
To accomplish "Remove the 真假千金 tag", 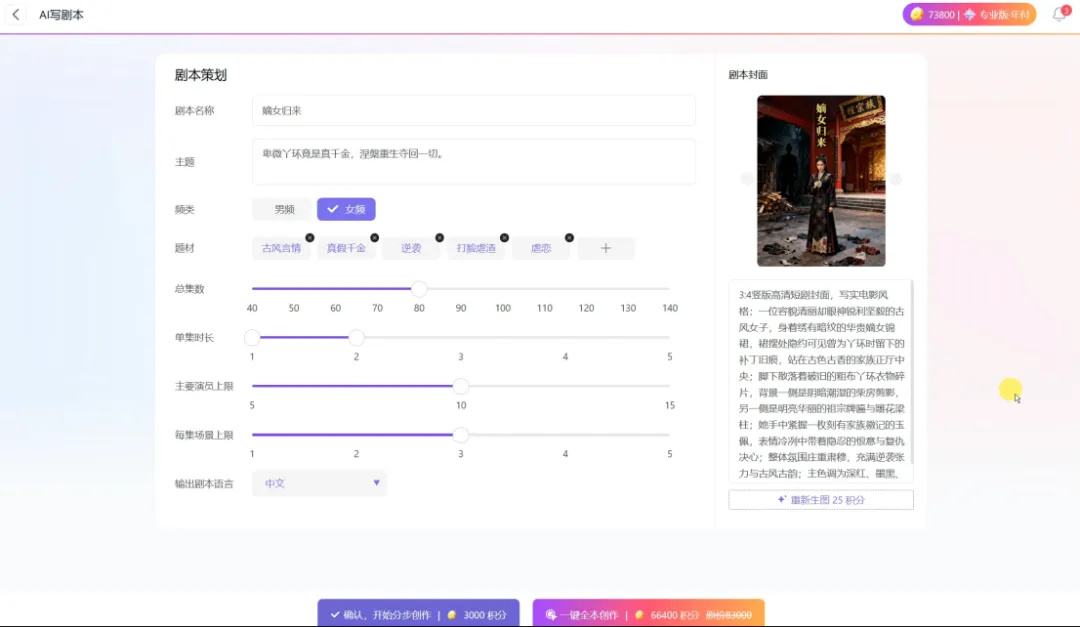I will click(375, 238).
